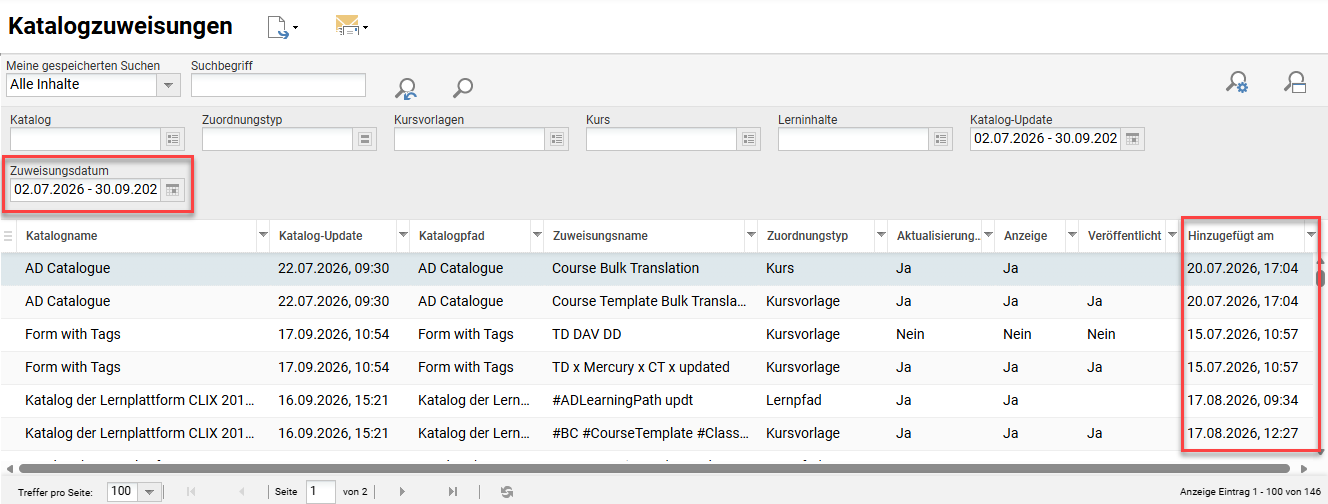This screenshot has height=504, width=1328.
Task: Click 'Anzeige Eintrag 1 - 100 von 146' text
Action: 1250,492
